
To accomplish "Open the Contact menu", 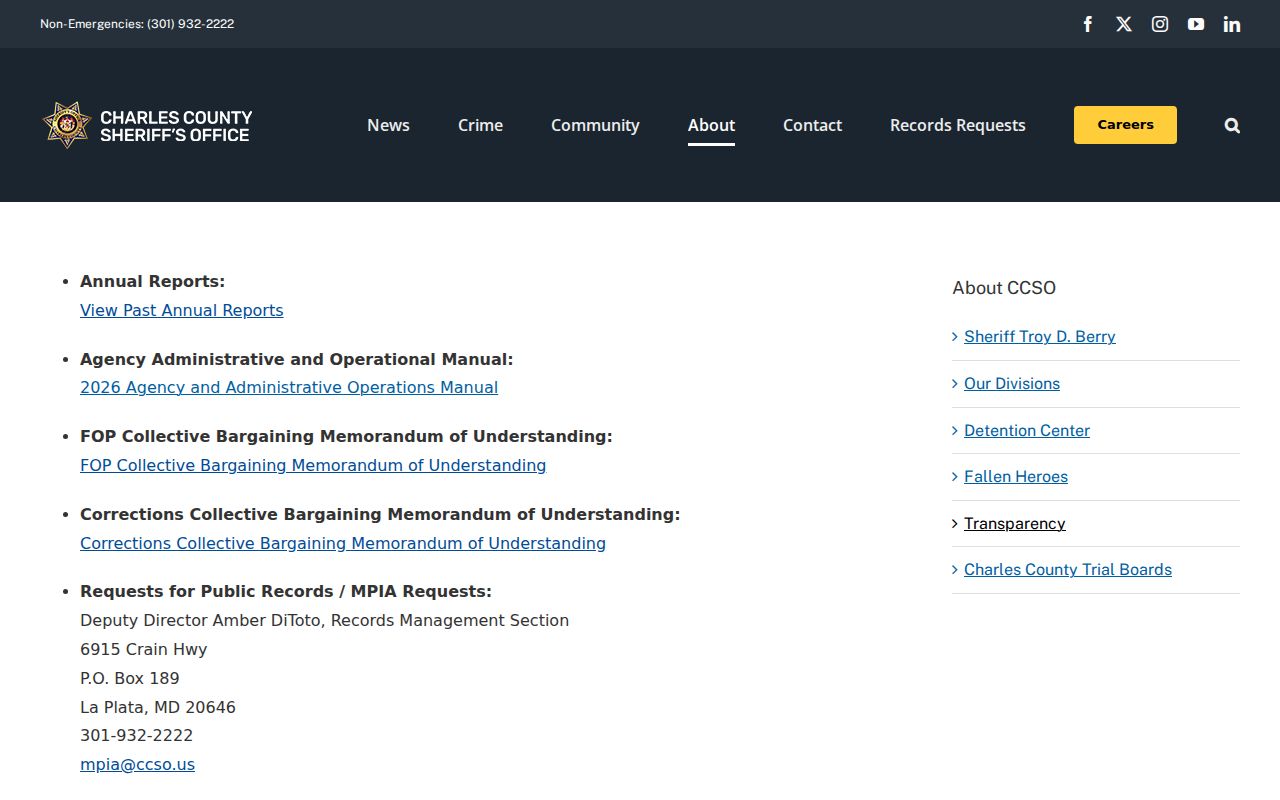I will click(x=812, y=125).
